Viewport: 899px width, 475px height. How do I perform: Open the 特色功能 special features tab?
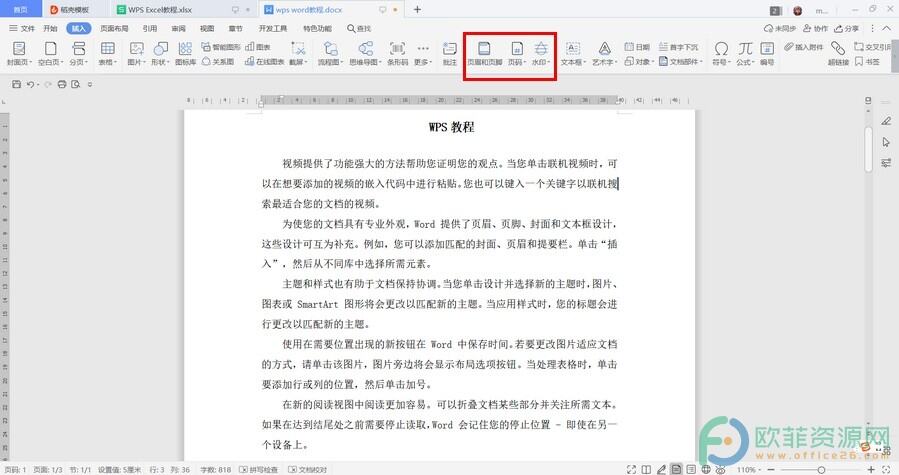(x=317, y=28)
